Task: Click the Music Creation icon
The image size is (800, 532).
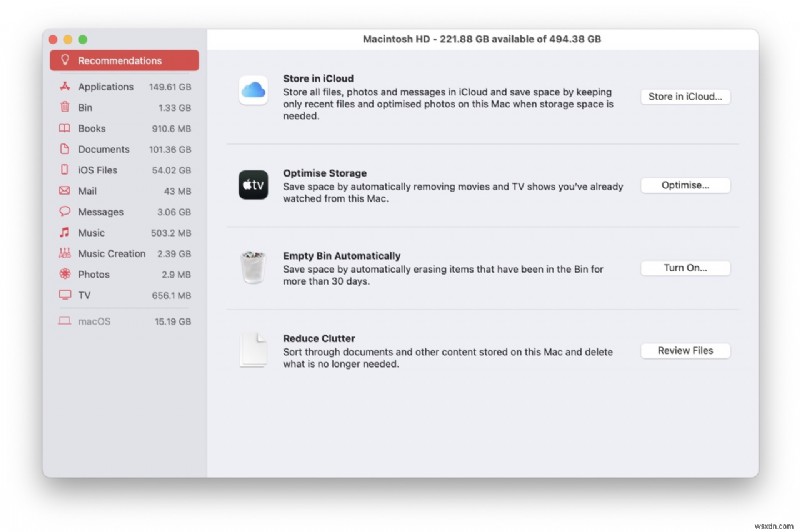Action: tap(65, 253)
